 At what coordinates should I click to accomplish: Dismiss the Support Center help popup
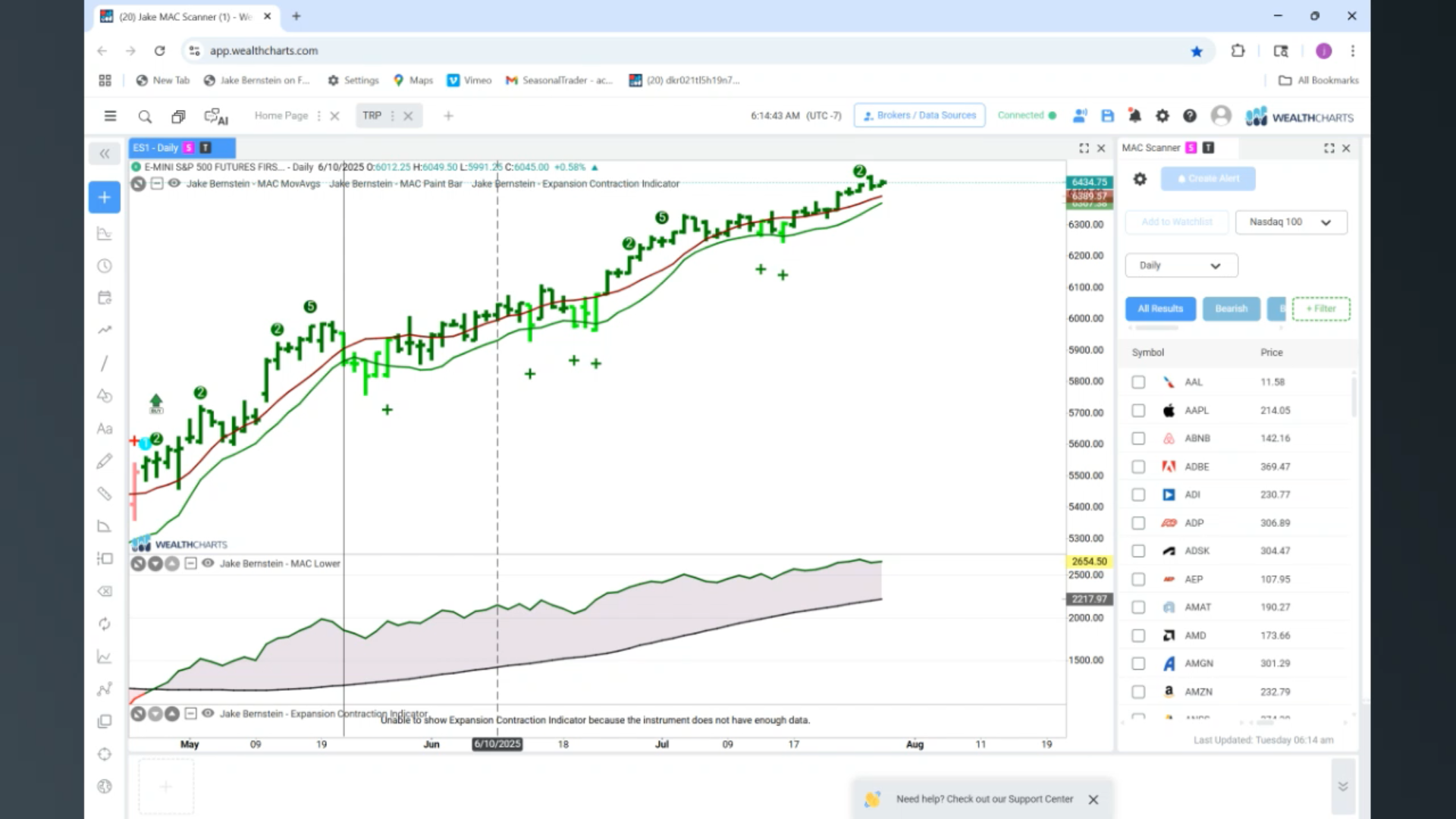point(1093,799)
